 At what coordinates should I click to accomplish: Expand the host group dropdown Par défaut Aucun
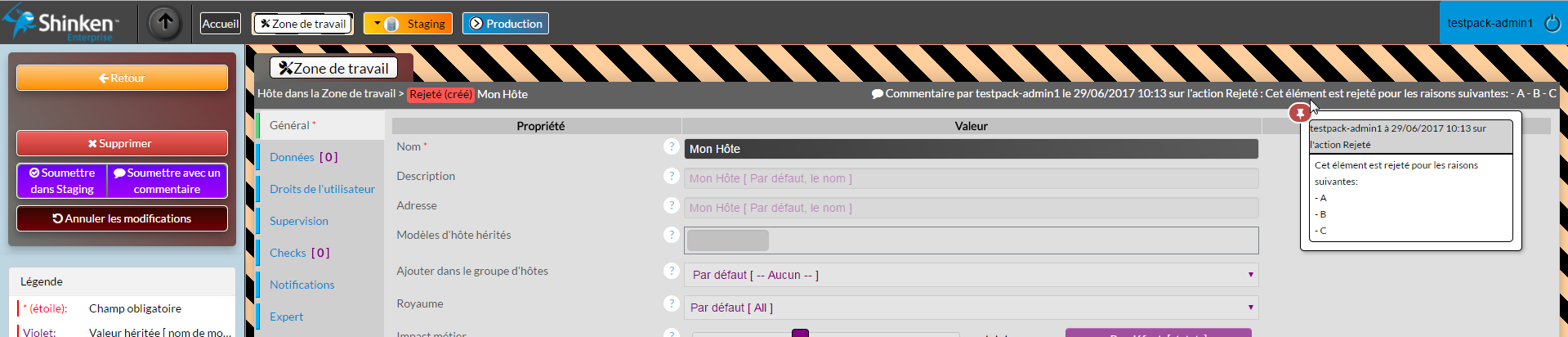[x=971, y=275]
